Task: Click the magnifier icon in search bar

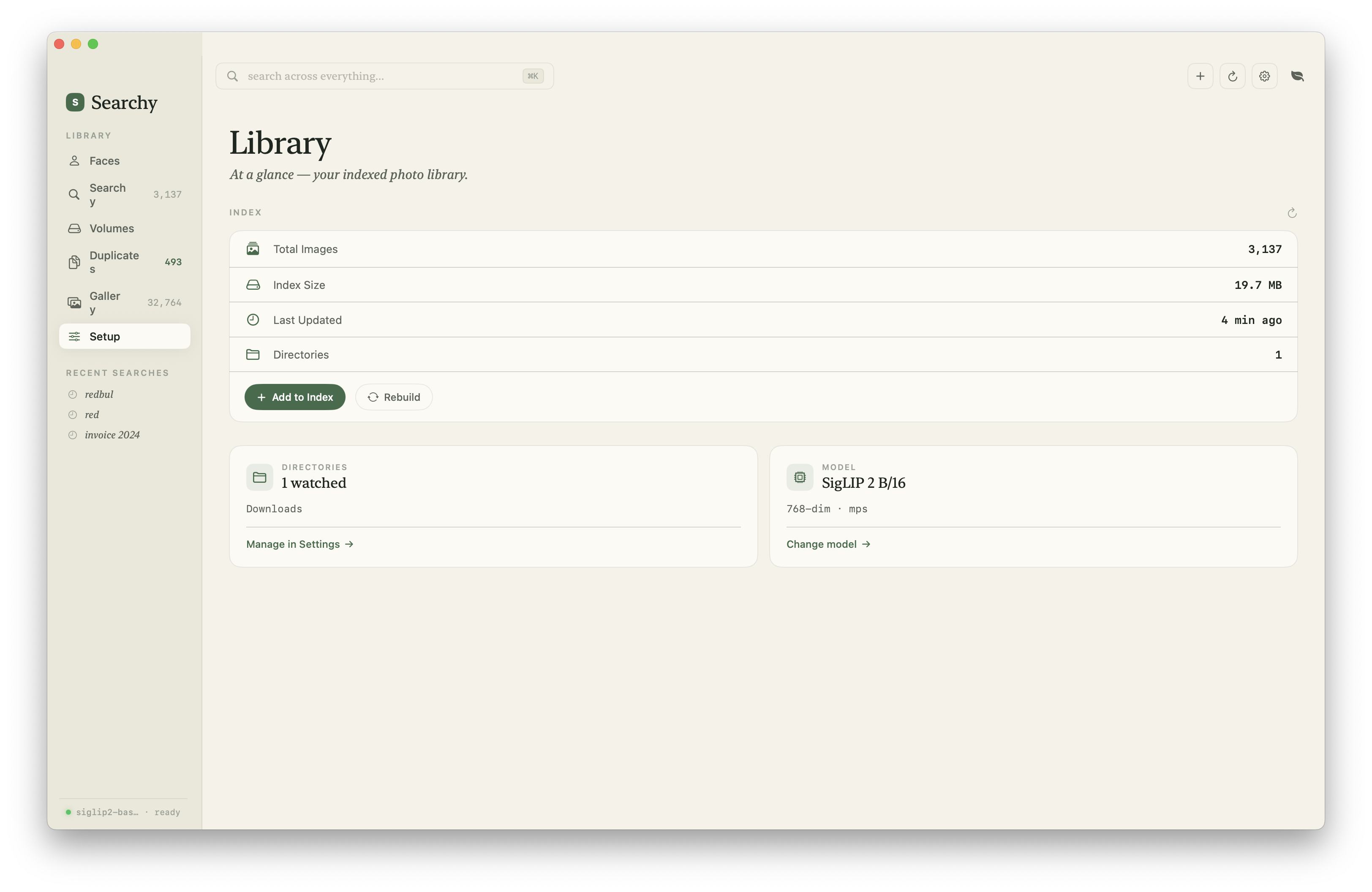Action: click(232, 76)
